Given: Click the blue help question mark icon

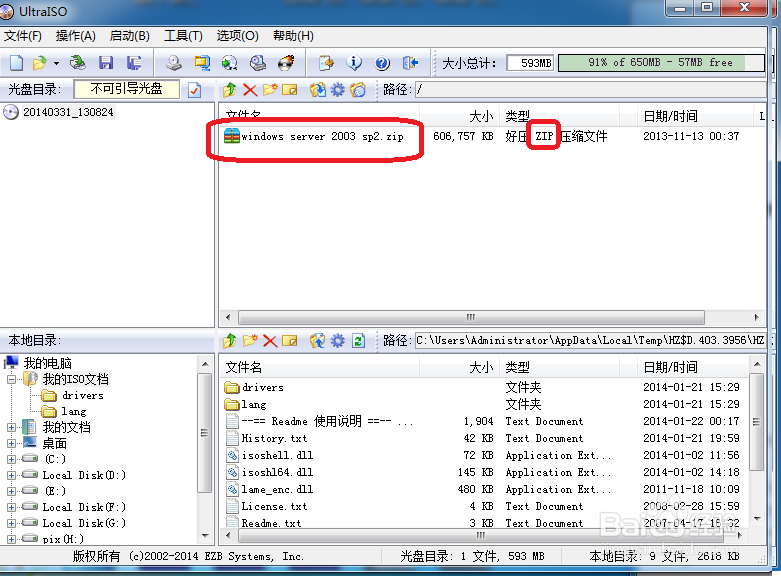Looking at the screenshot, I should pos(382,63).
